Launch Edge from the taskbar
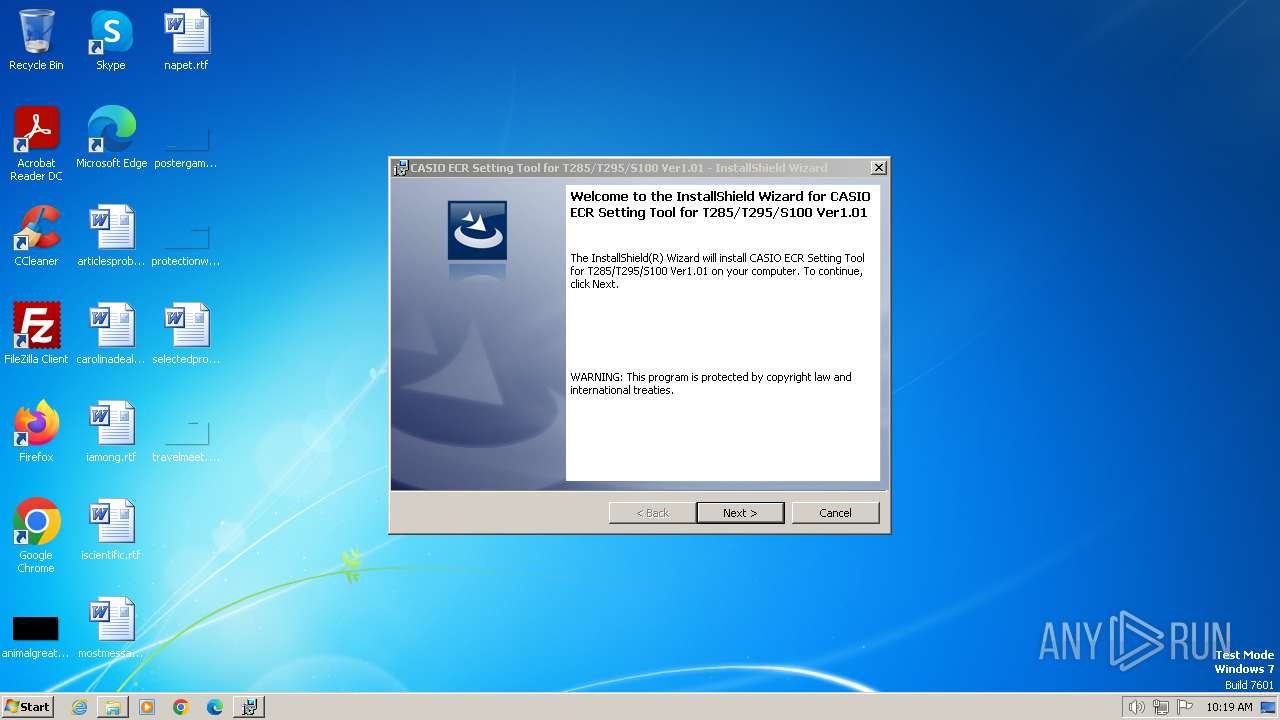Image resolution: width=1280 pixels, height=720 pixels. pyautogui.click(x=215, y=707)
